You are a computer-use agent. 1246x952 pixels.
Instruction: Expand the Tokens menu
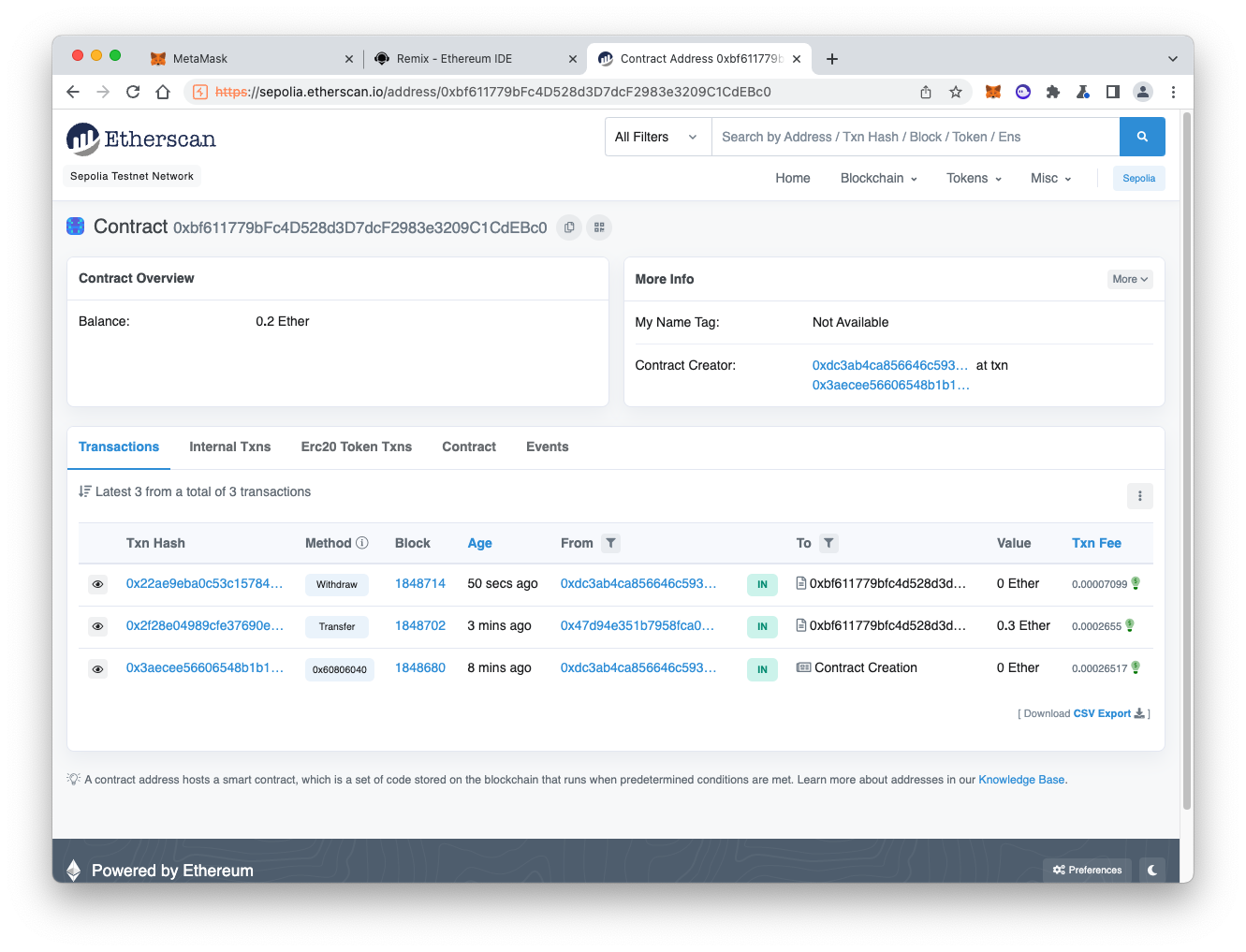pyautogui.click(x=974, y=178)
